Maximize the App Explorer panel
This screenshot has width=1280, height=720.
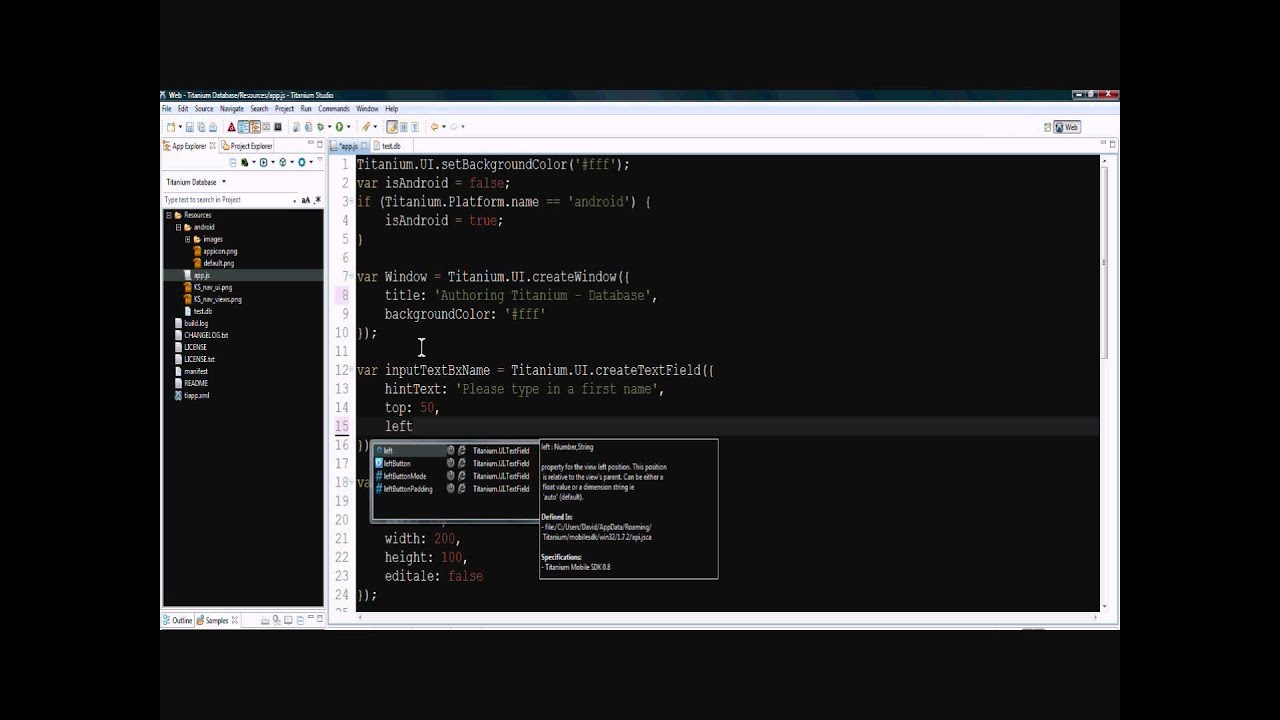[319, 145]
